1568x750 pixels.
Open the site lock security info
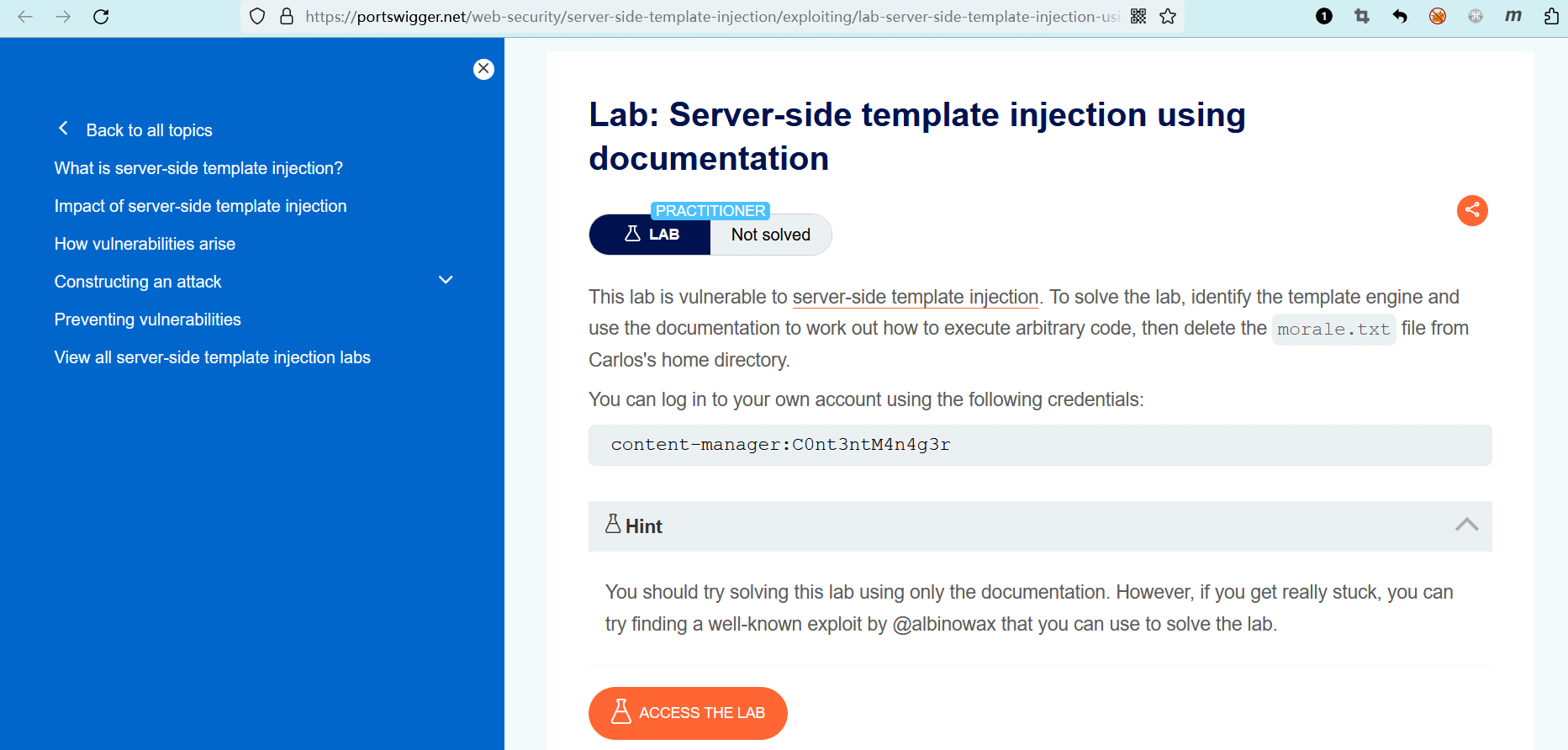[x=287, y=16]
